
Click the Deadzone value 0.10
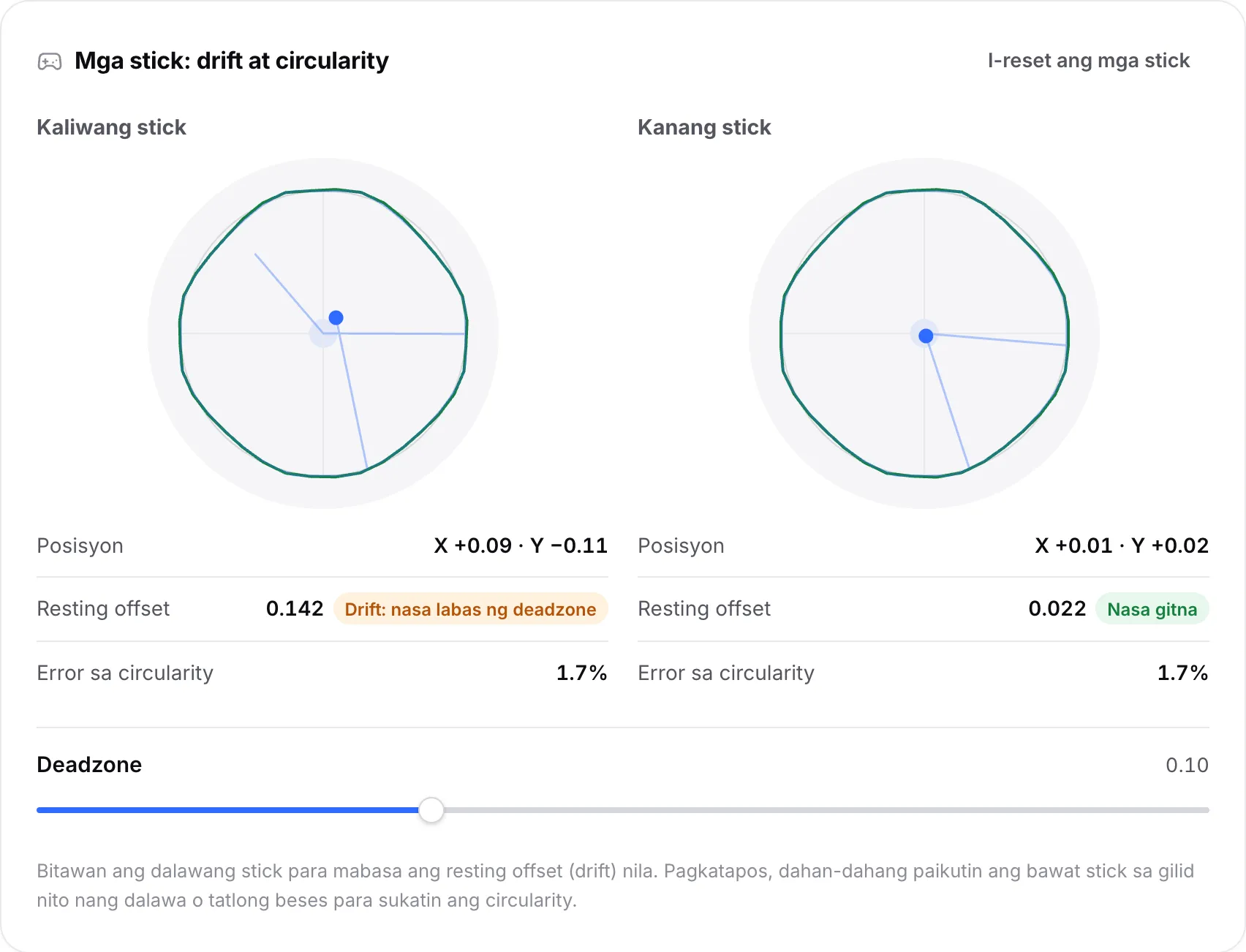point(1187,765)
